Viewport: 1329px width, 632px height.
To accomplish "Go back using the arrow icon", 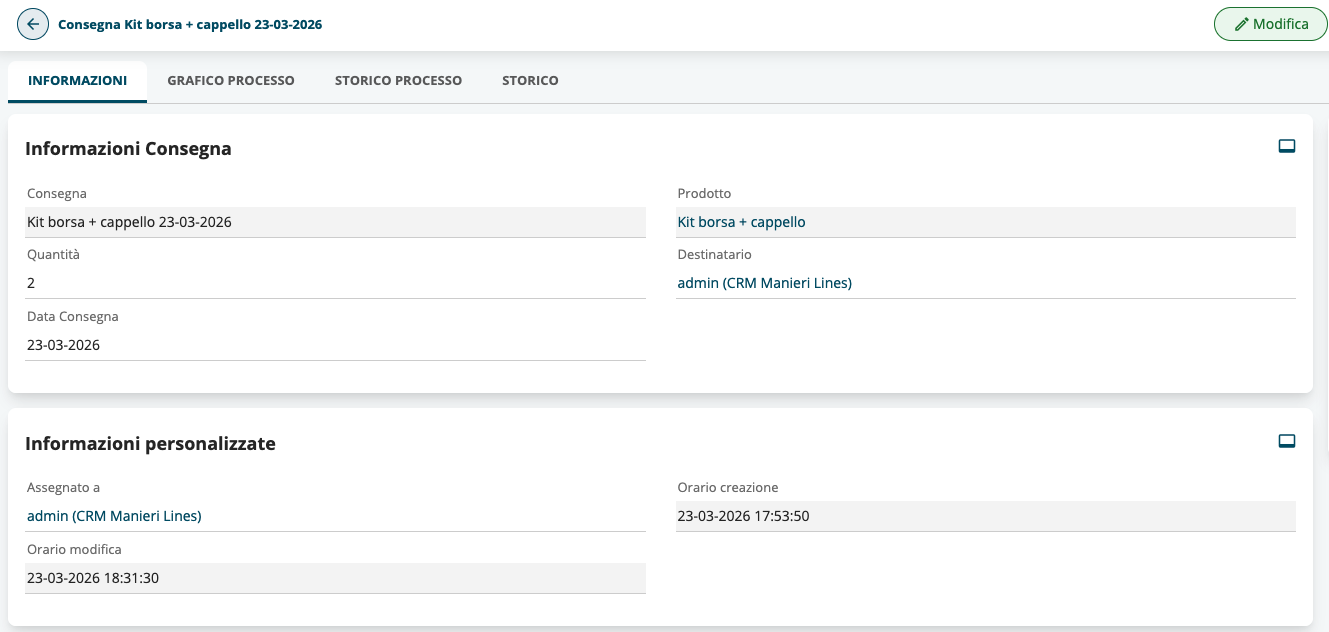I will (33, 24).
